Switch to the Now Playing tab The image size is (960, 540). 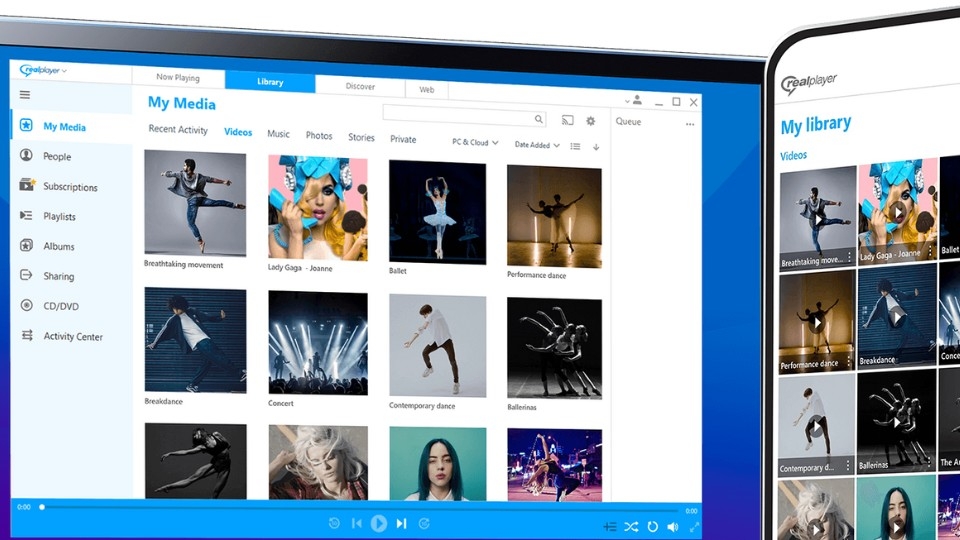pos(178,77)
